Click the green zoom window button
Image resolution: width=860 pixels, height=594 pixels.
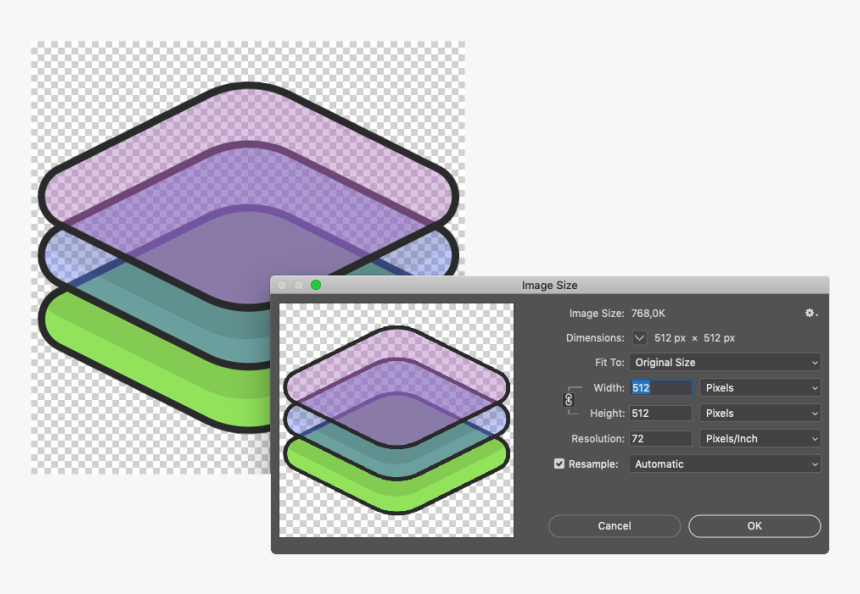point(316,285)
